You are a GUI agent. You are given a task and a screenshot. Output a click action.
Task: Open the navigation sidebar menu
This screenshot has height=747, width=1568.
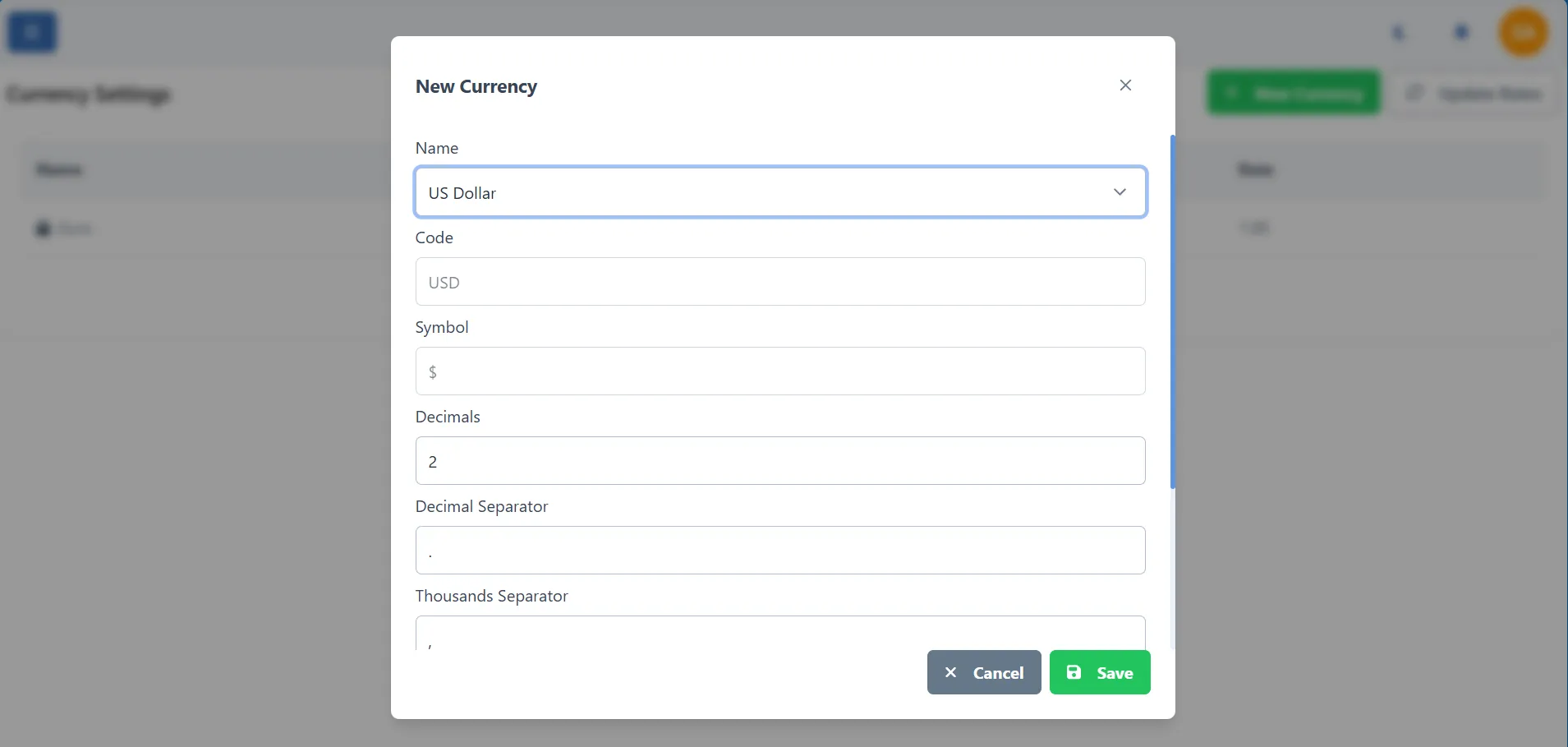coord(31,31)
